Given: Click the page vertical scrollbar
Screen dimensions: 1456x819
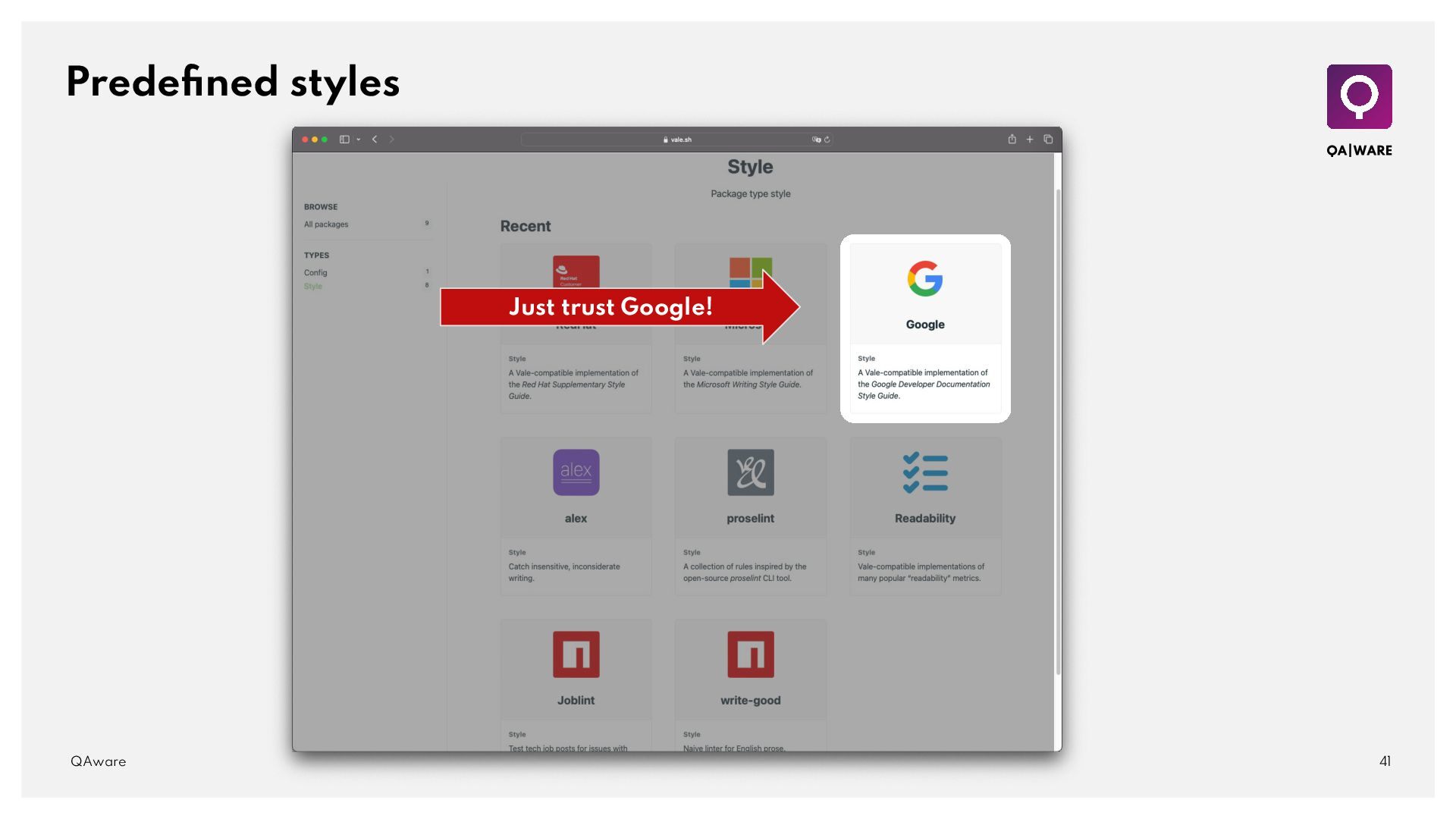Looking at the screenshot, I should coord(1058,432).
